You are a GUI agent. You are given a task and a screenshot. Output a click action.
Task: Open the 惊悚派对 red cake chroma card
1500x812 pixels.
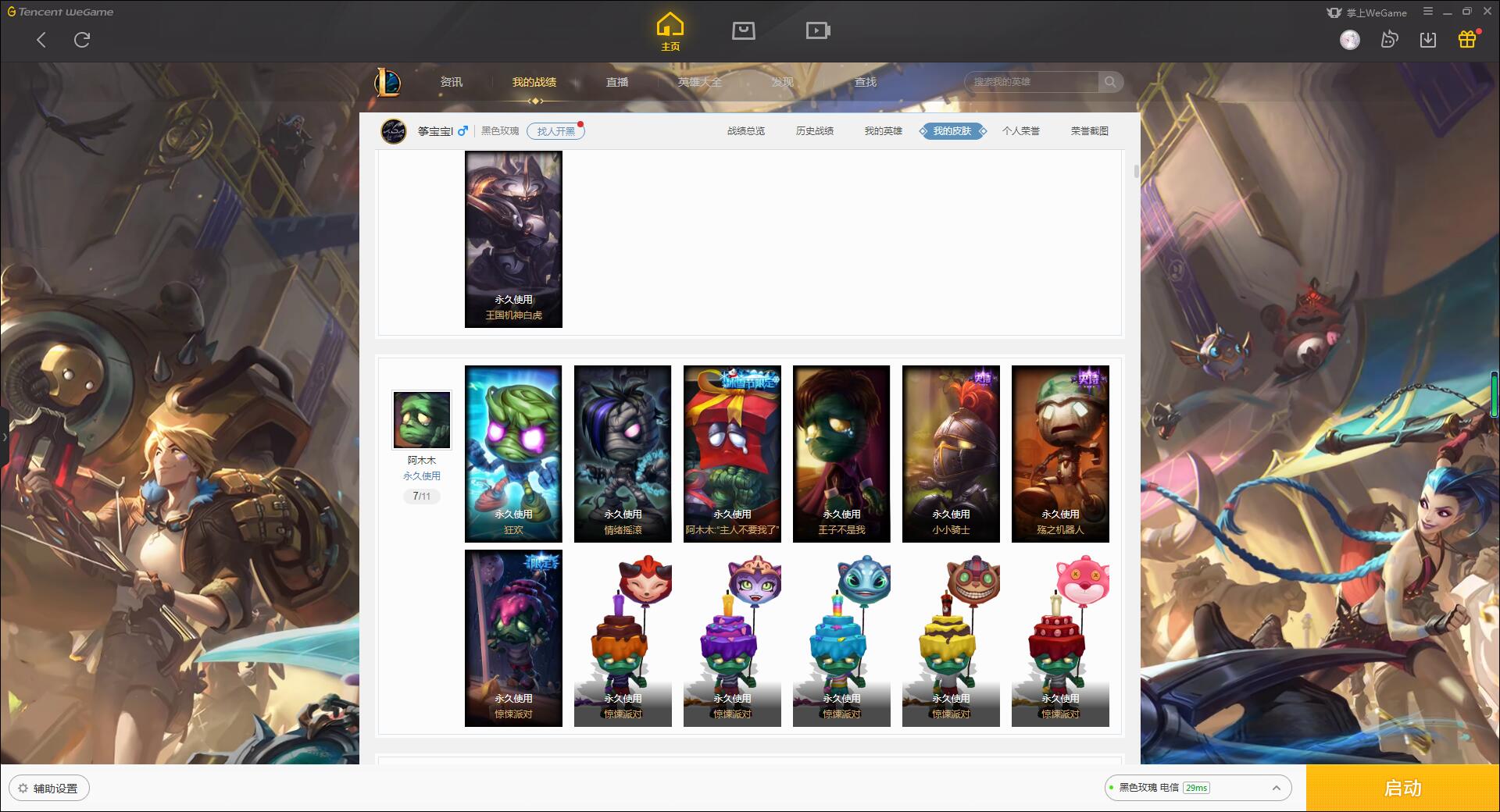(1060, 638)
